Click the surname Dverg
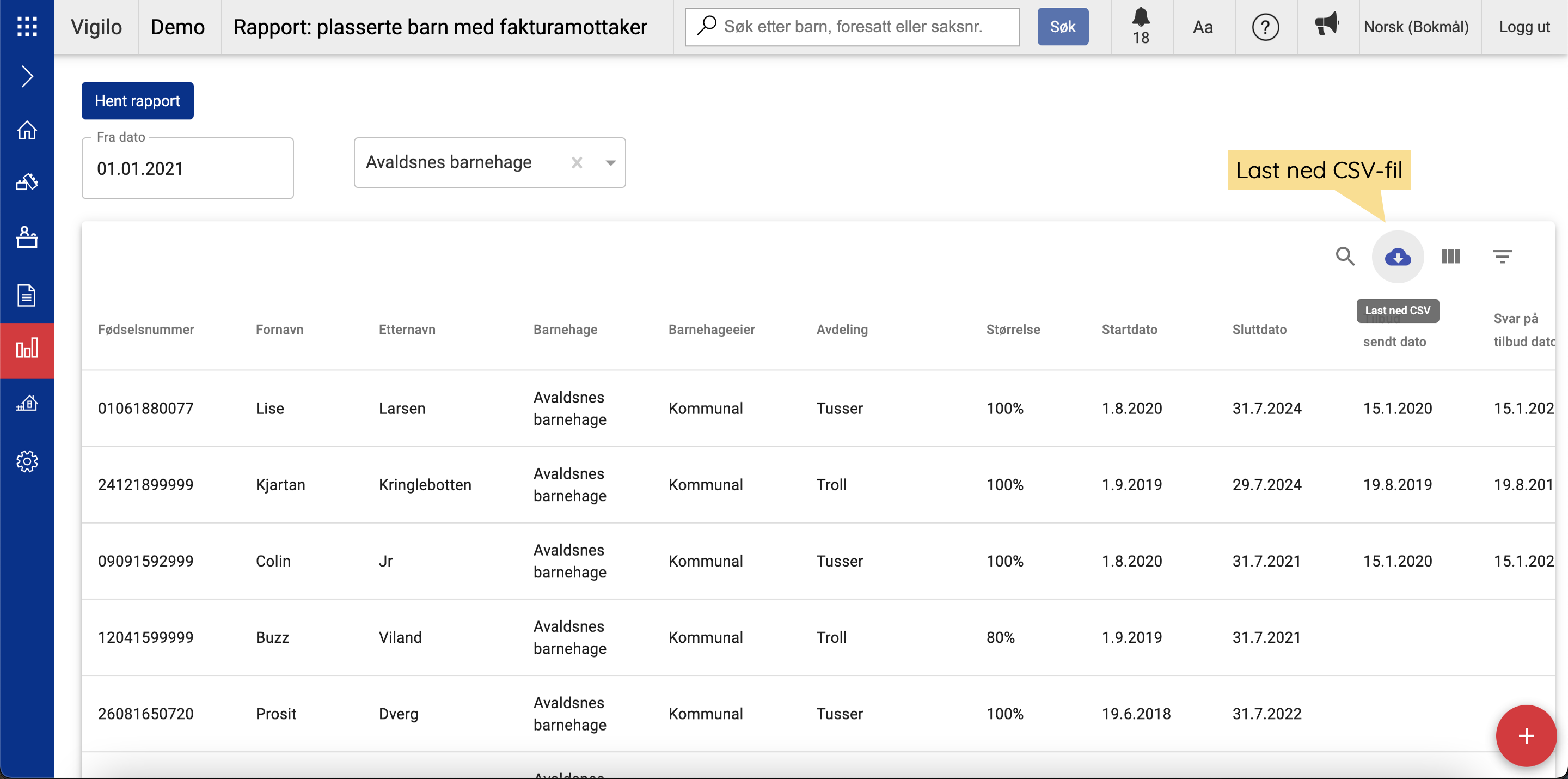The height and width of the screenshot is (779, 1568). 398,714
